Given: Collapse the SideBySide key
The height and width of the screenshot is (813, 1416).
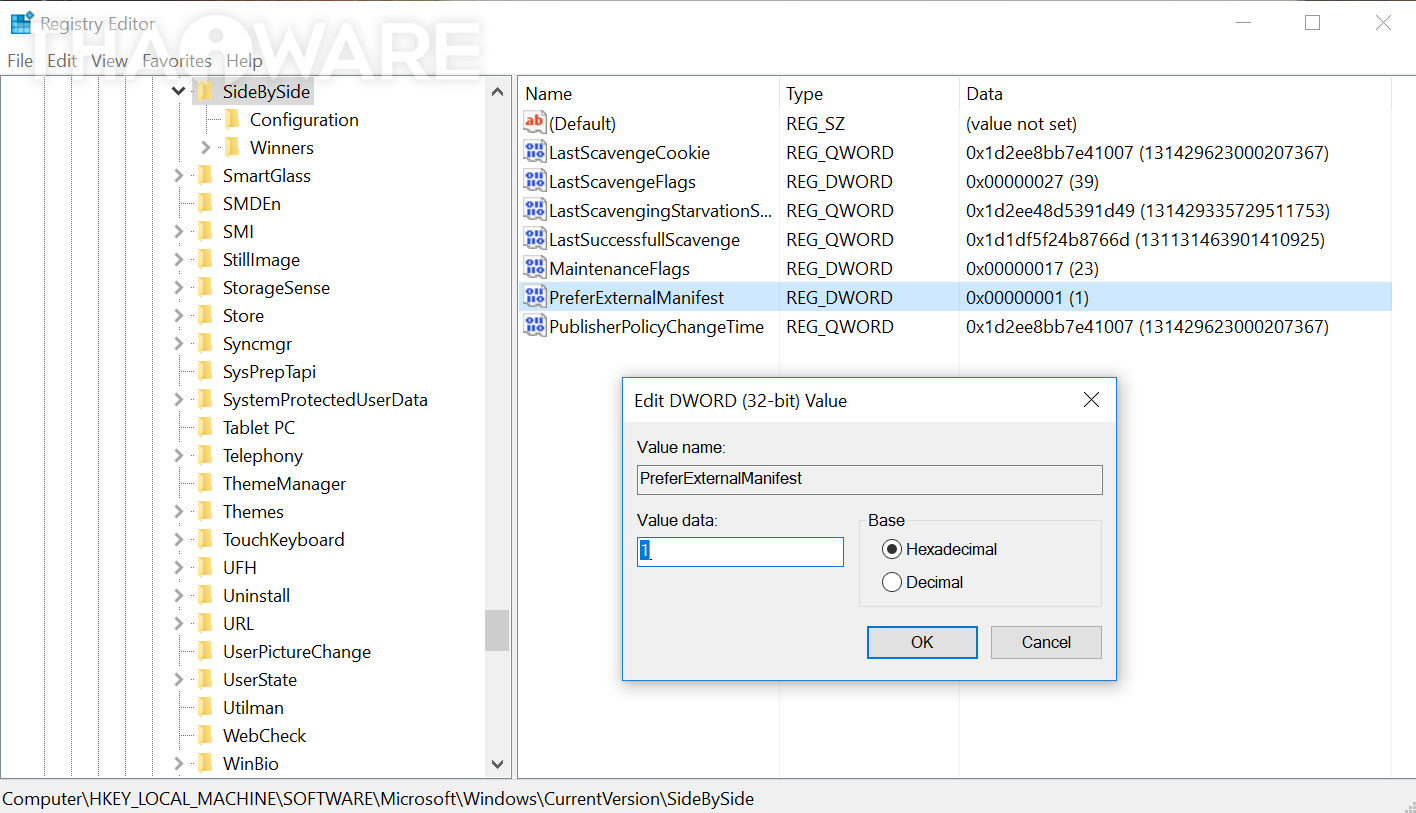Looking at the screenshot, I should point(179,92).
